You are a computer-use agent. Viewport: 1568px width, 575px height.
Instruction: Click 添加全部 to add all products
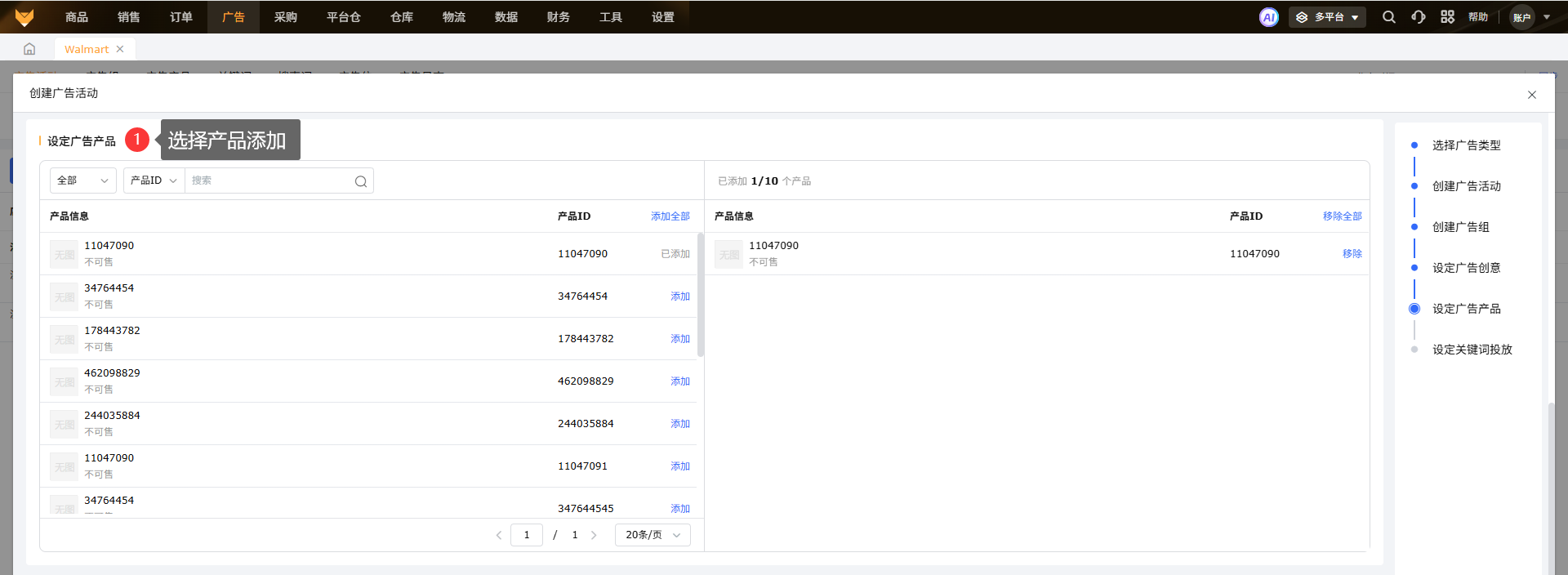point(670,216)
